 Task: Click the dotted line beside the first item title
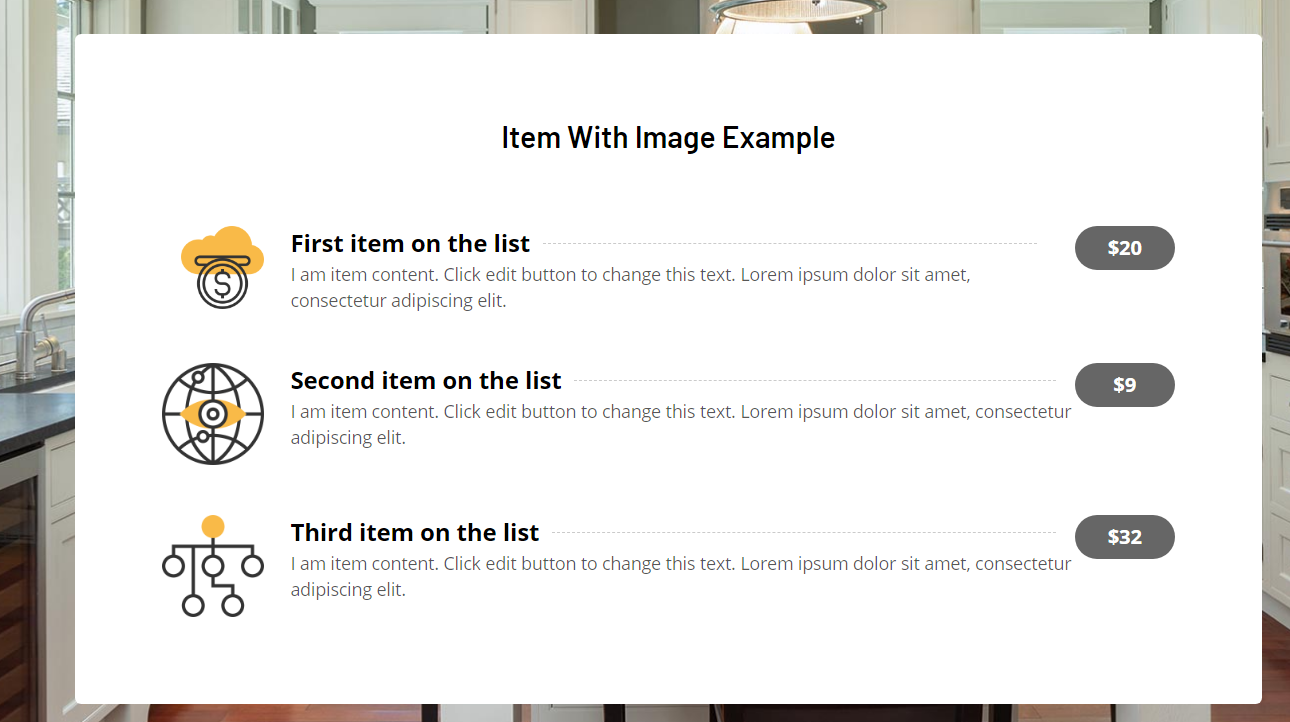[790, 243]
